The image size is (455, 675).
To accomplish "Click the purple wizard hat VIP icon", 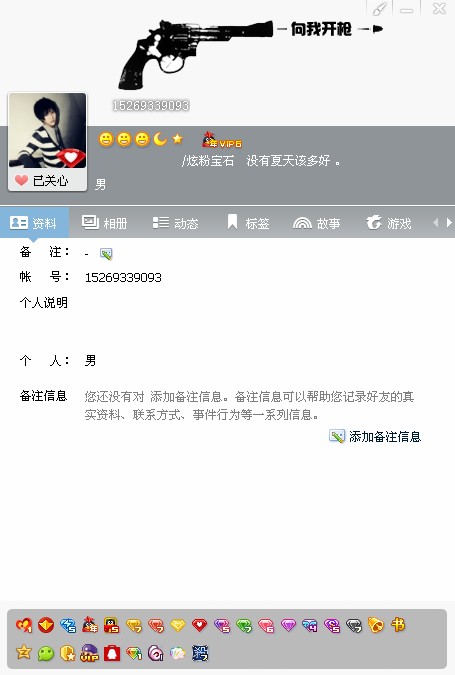I will tap(90, 653).
